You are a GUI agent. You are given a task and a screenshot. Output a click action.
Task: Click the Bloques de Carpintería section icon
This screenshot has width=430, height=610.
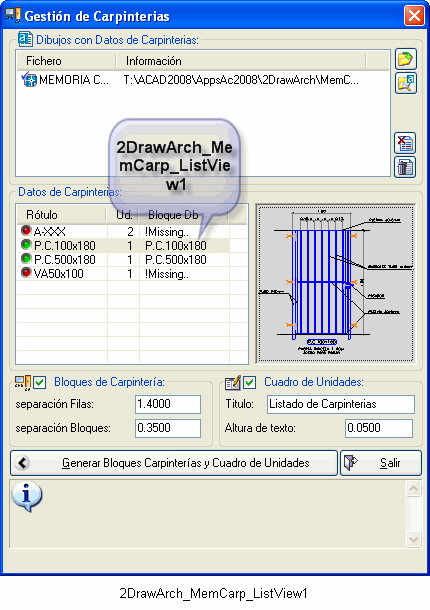pyautogui.click(x=23, y=382)
